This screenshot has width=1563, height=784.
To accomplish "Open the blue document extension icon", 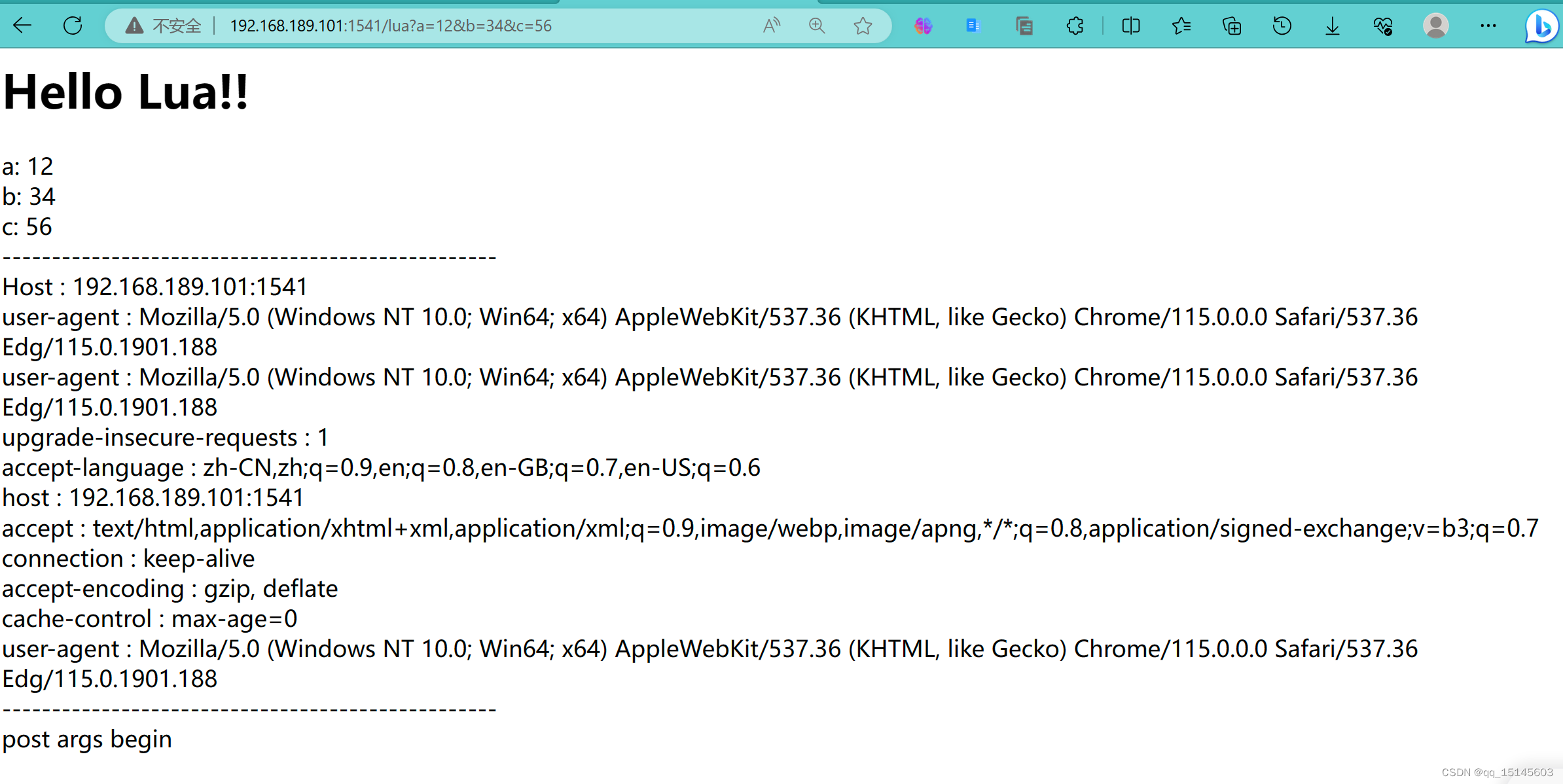I will [x=973, y=26].
